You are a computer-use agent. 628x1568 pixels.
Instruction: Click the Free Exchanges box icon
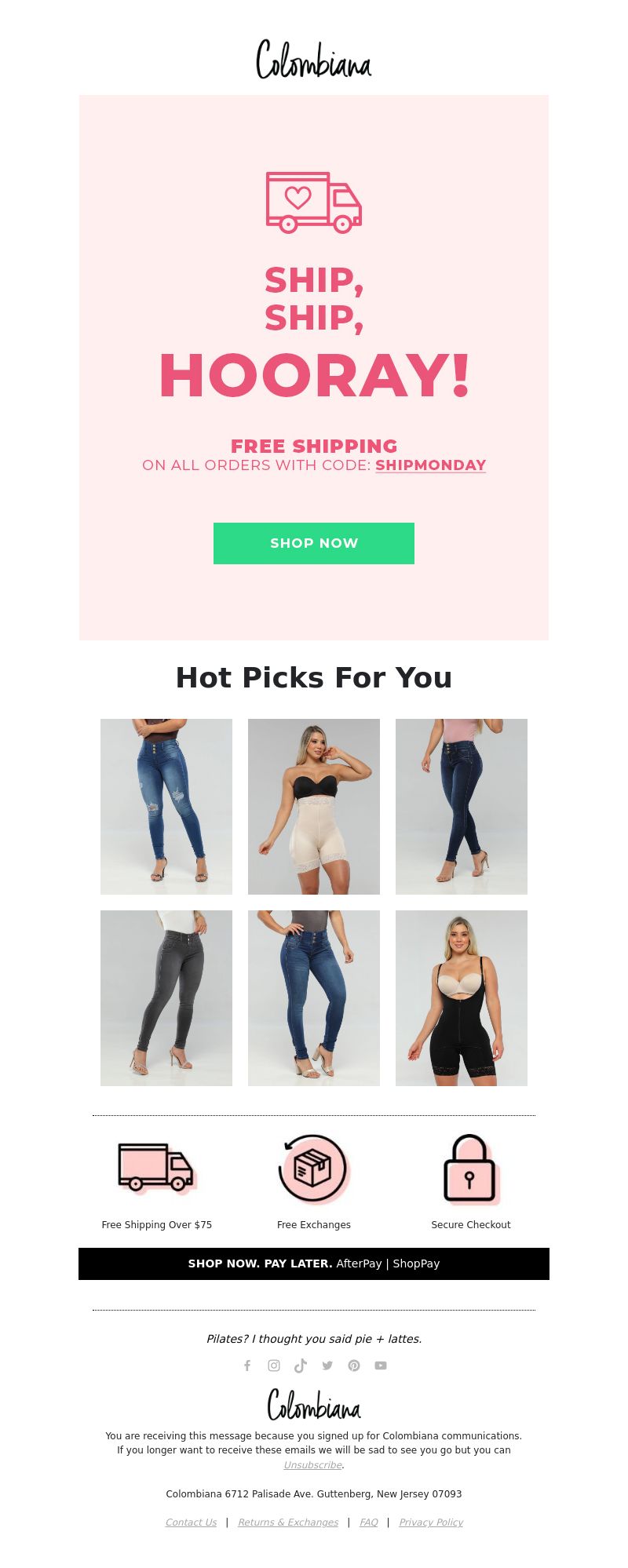click(x=314, y=1169)
